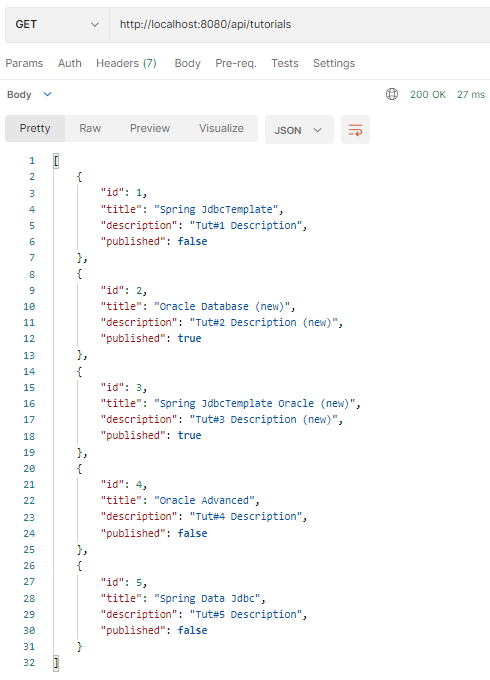Click the false value on line 6
This screenshot has width=490, height=680.
pyautogui.click(x=193, y=242)
